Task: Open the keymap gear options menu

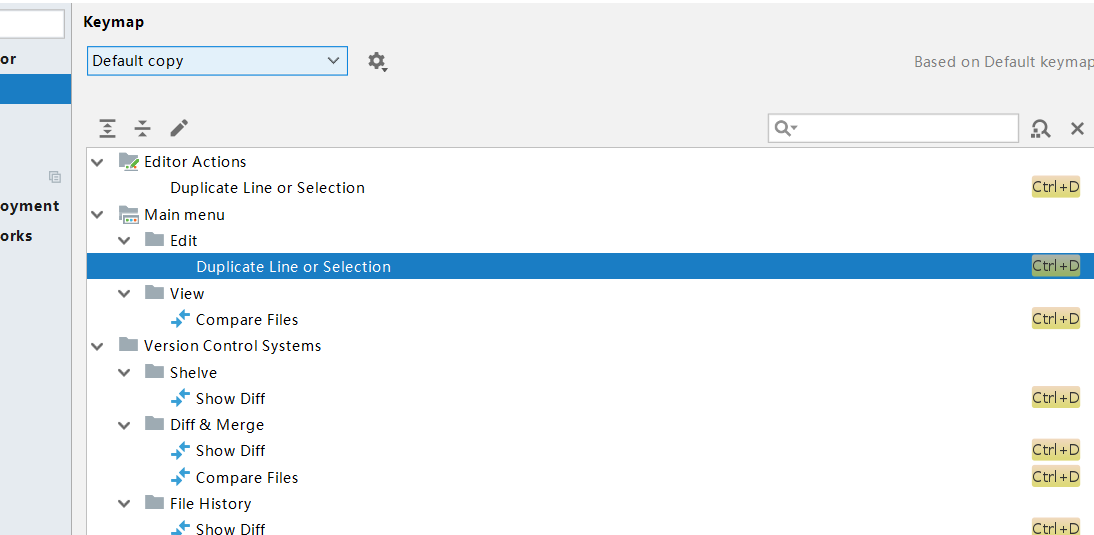Action: tap(377, 62)
